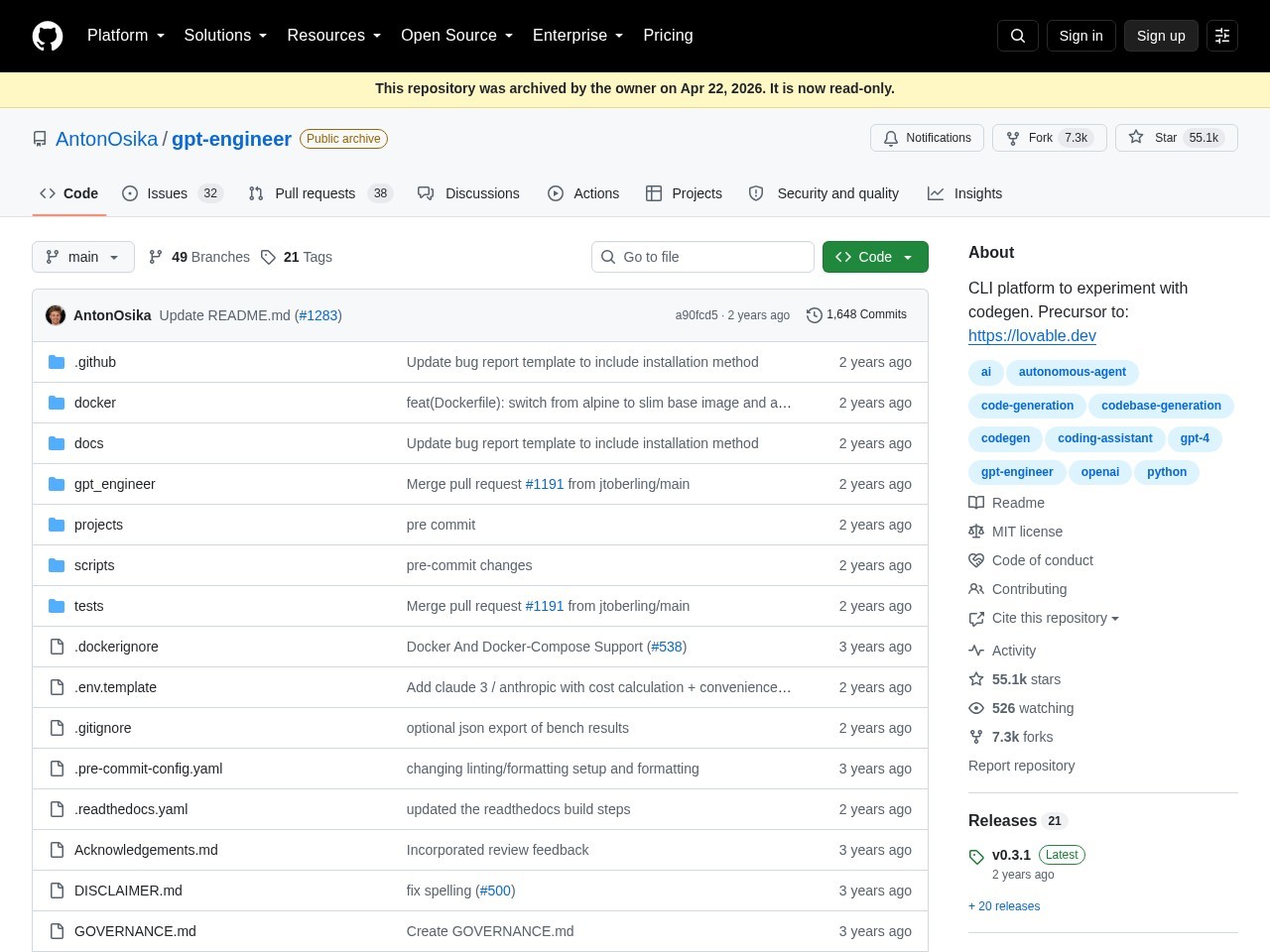
Task: Open the Actions tab
Action: 583,193
